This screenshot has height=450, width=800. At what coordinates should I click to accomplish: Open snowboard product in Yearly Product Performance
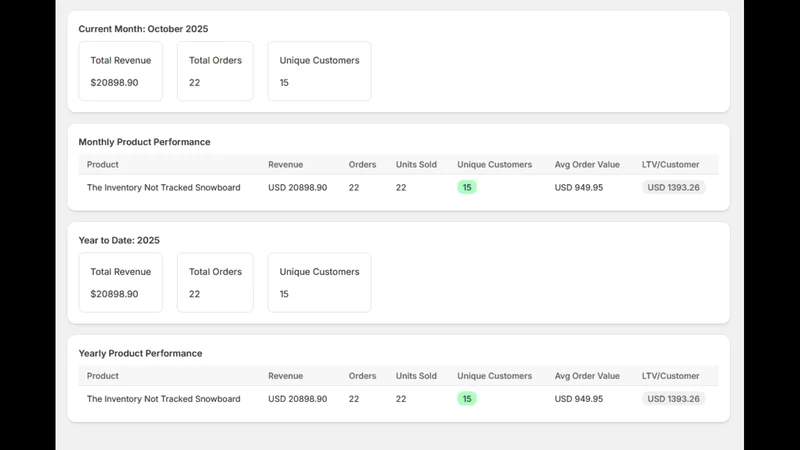click(163, 398)
